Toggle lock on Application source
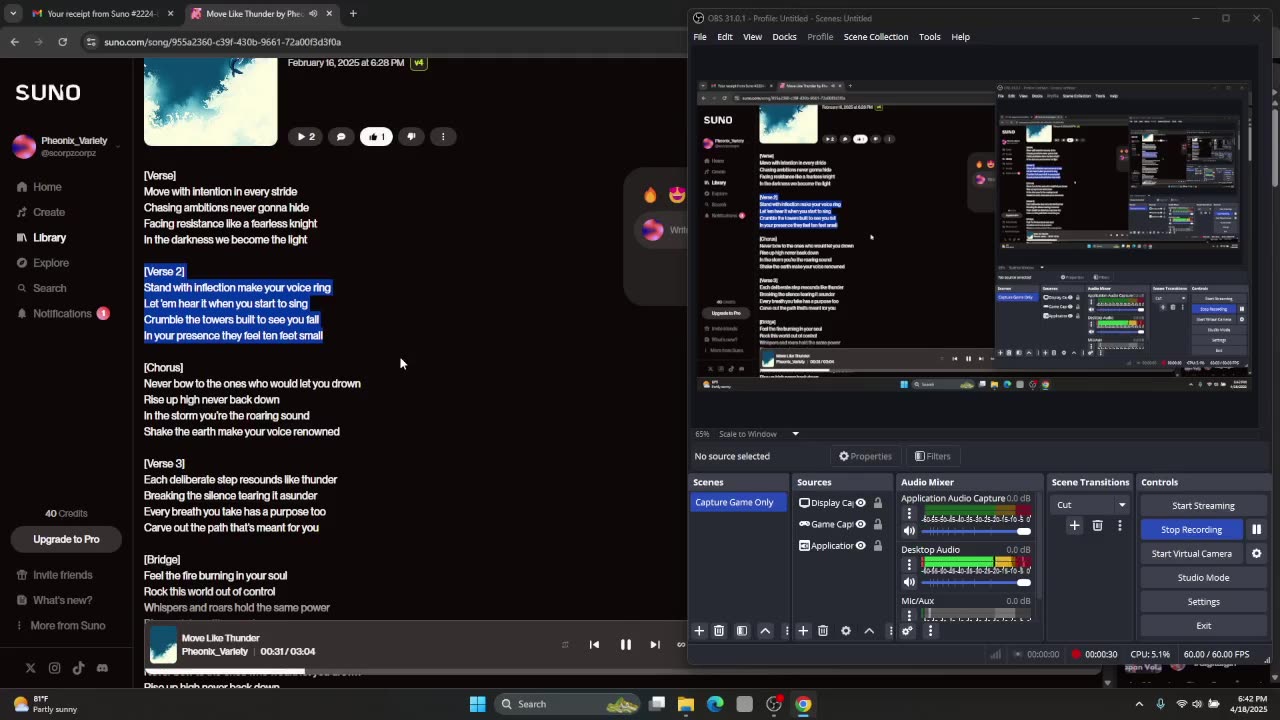The width and height of the screenshot is (1280, 720). pyautogui.click(x=878, y=546)
